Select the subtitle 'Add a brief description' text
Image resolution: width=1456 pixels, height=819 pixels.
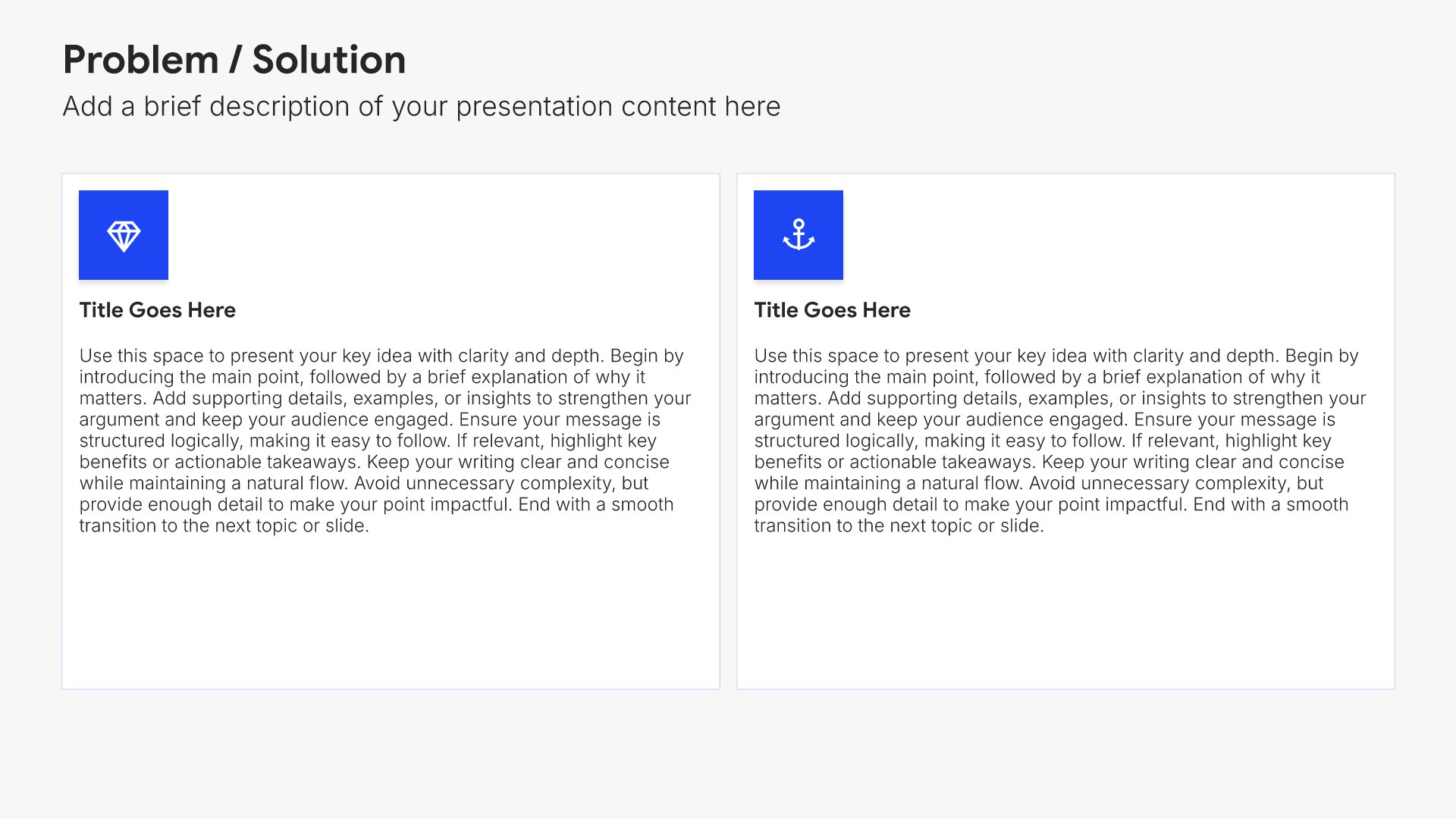422,106
